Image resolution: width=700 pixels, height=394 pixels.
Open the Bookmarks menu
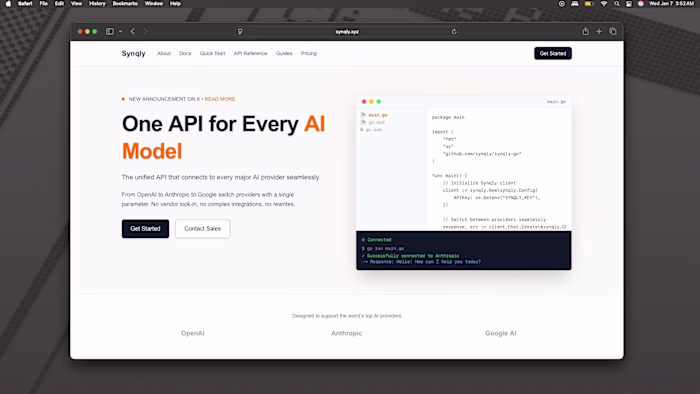tap(125, 4)
